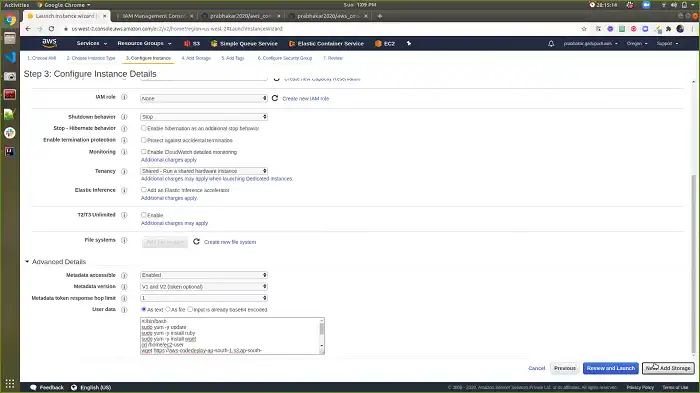700x393 pixels.
Task: Open the Shutdown behavior dropdown
Action: tap(204, 117)
